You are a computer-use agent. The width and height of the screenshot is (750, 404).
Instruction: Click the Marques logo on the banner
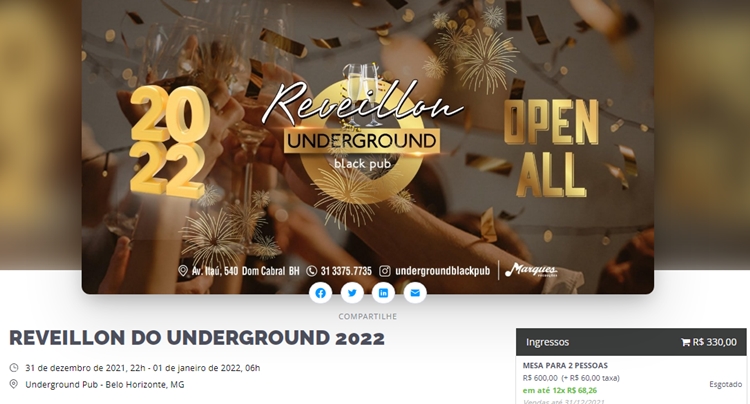(531, 270)
